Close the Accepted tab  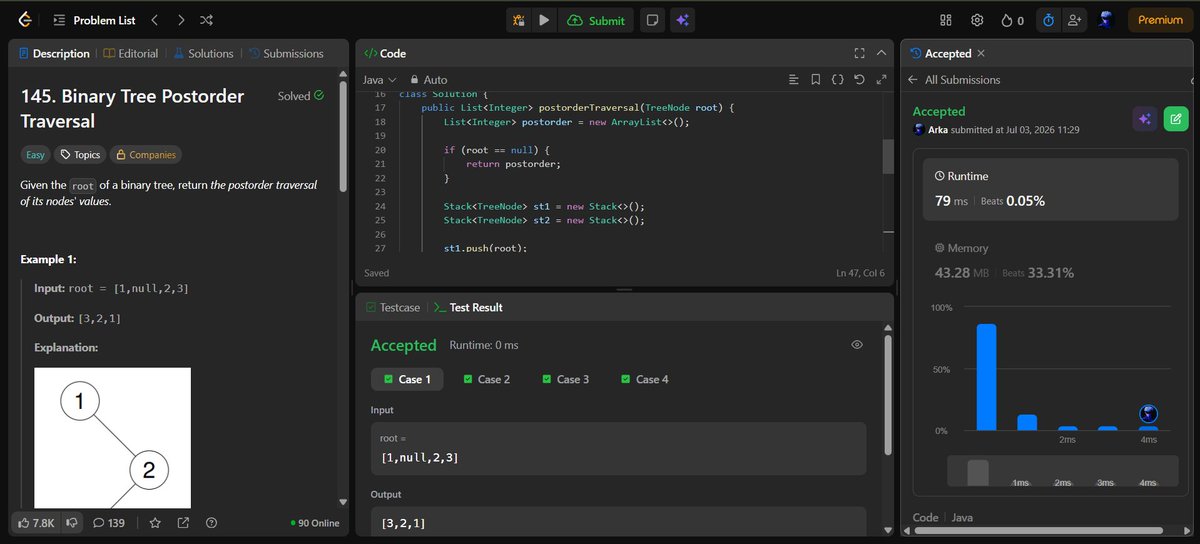[x=981, y=53]
